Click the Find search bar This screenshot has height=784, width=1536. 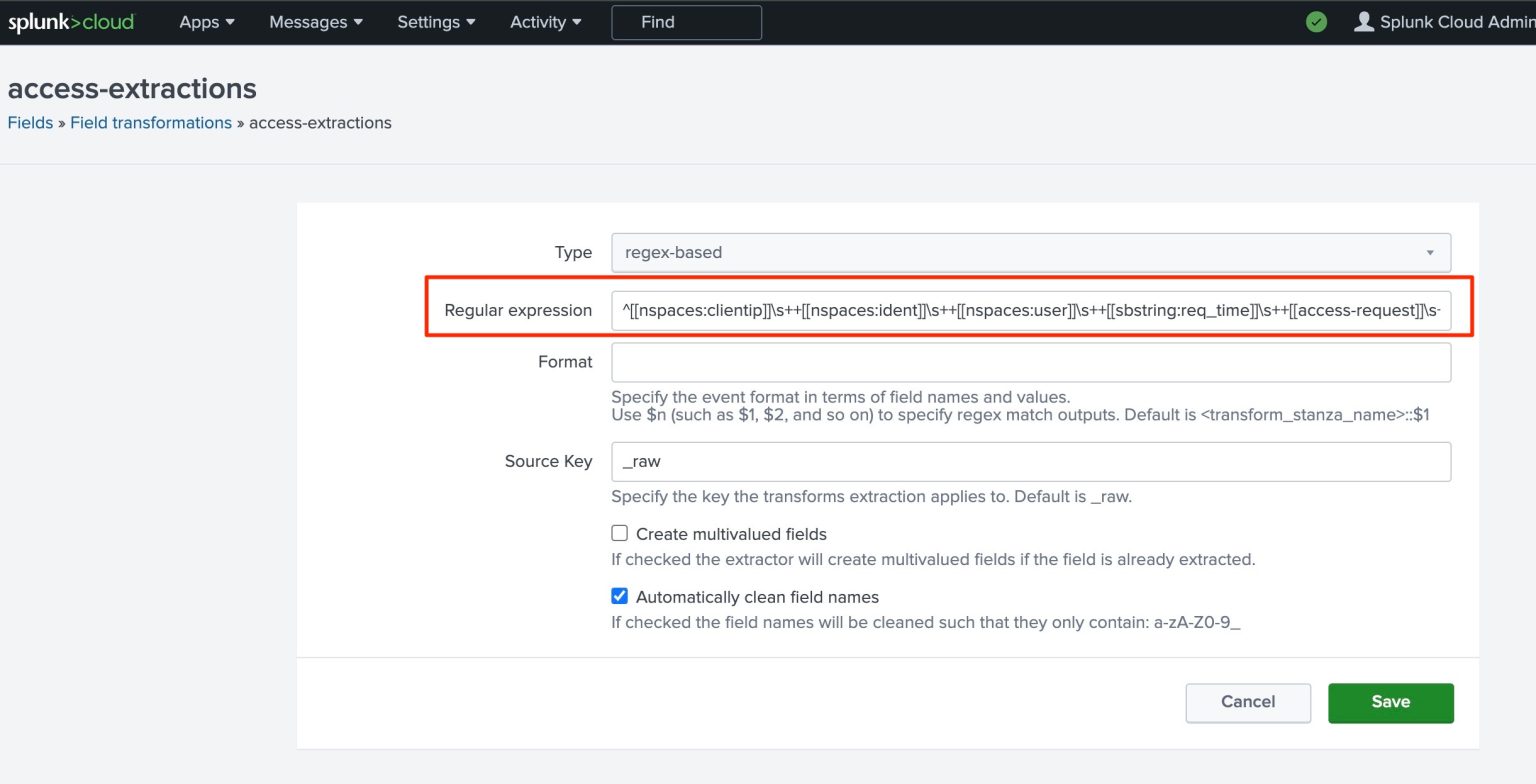tap(686, 21)
